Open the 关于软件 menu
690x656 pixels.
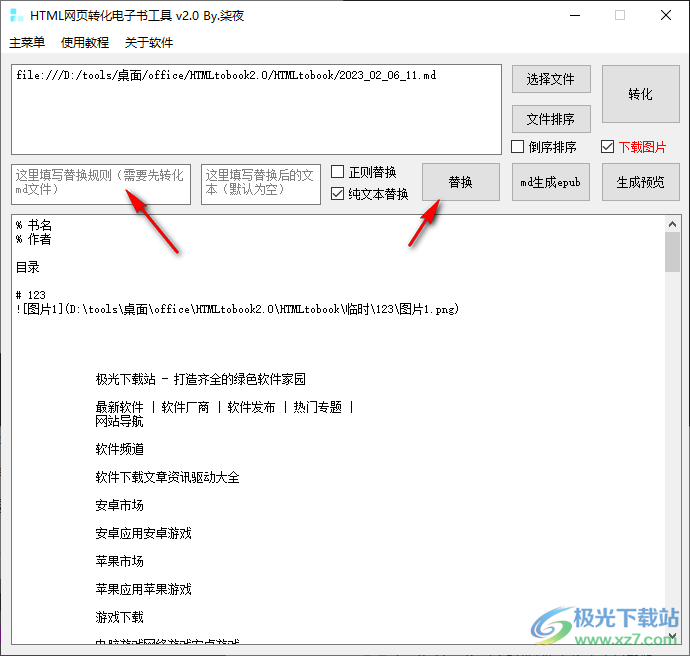149,43
